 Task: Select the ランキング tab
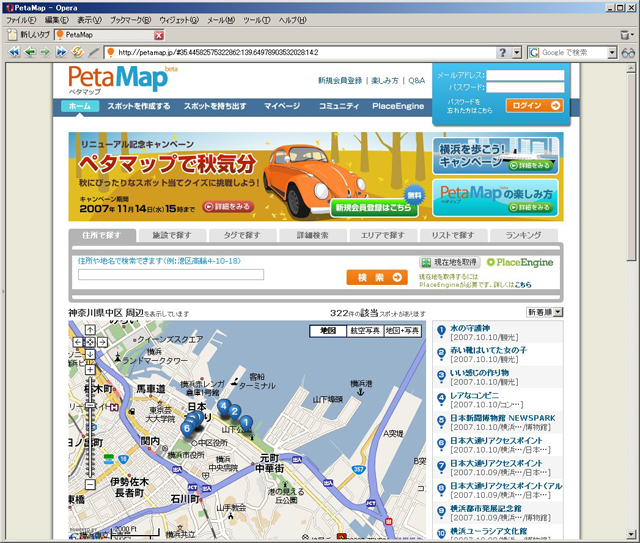point(523,235)
